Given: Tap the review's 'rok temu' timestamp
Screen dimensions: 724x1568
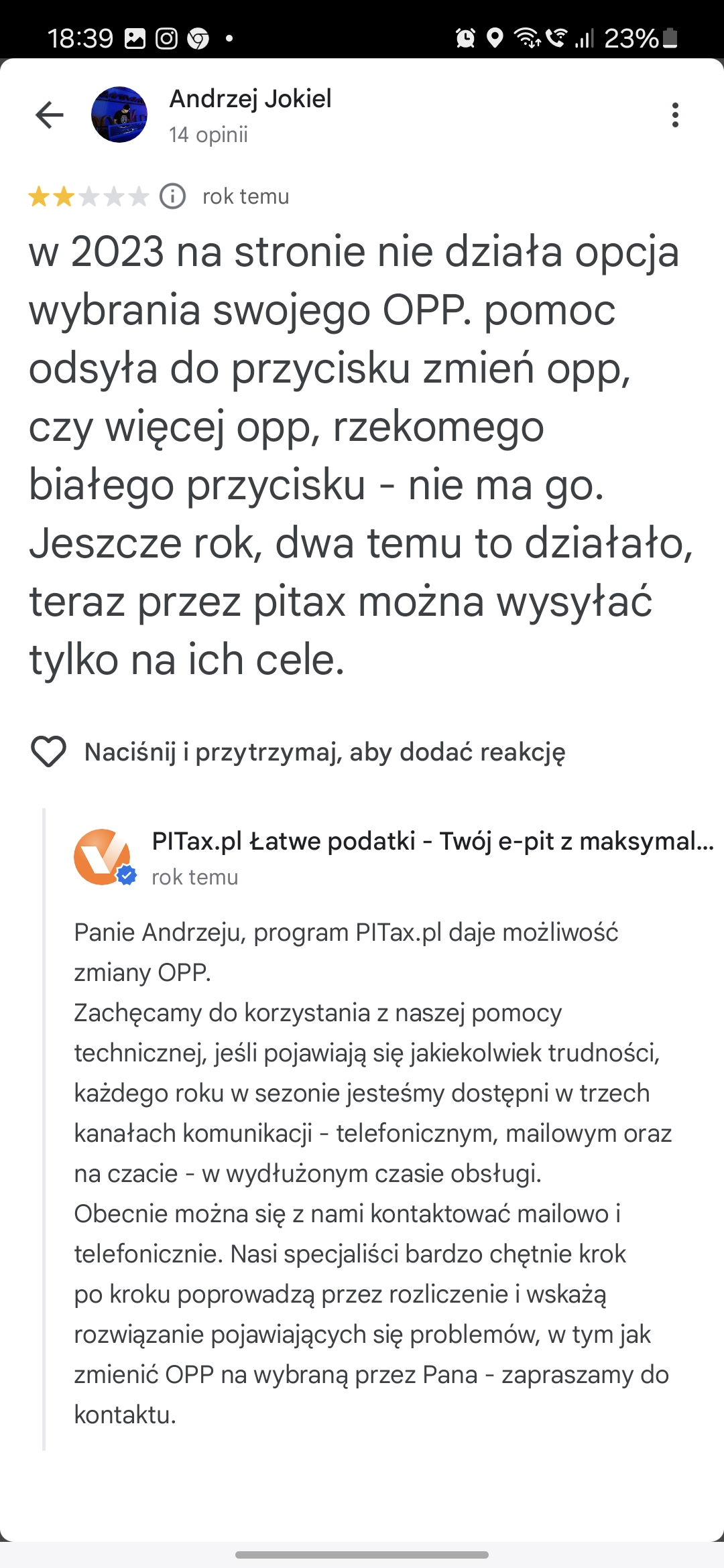Looking at the screenshot, I should tap(246, 196).
